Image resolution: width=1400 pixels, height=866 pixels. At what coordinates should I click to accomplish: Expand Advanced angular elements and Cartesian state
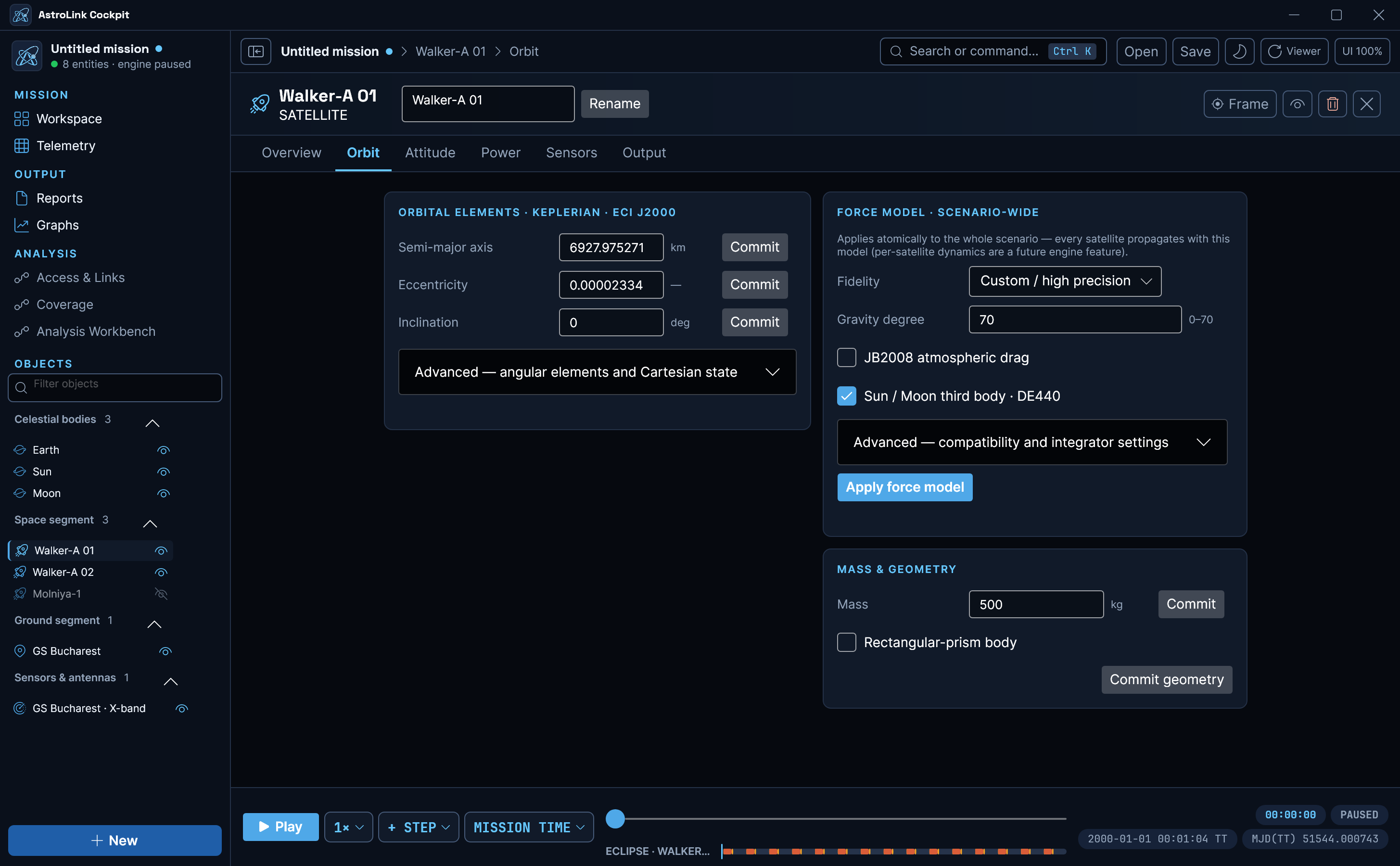[x=597, y=372]
